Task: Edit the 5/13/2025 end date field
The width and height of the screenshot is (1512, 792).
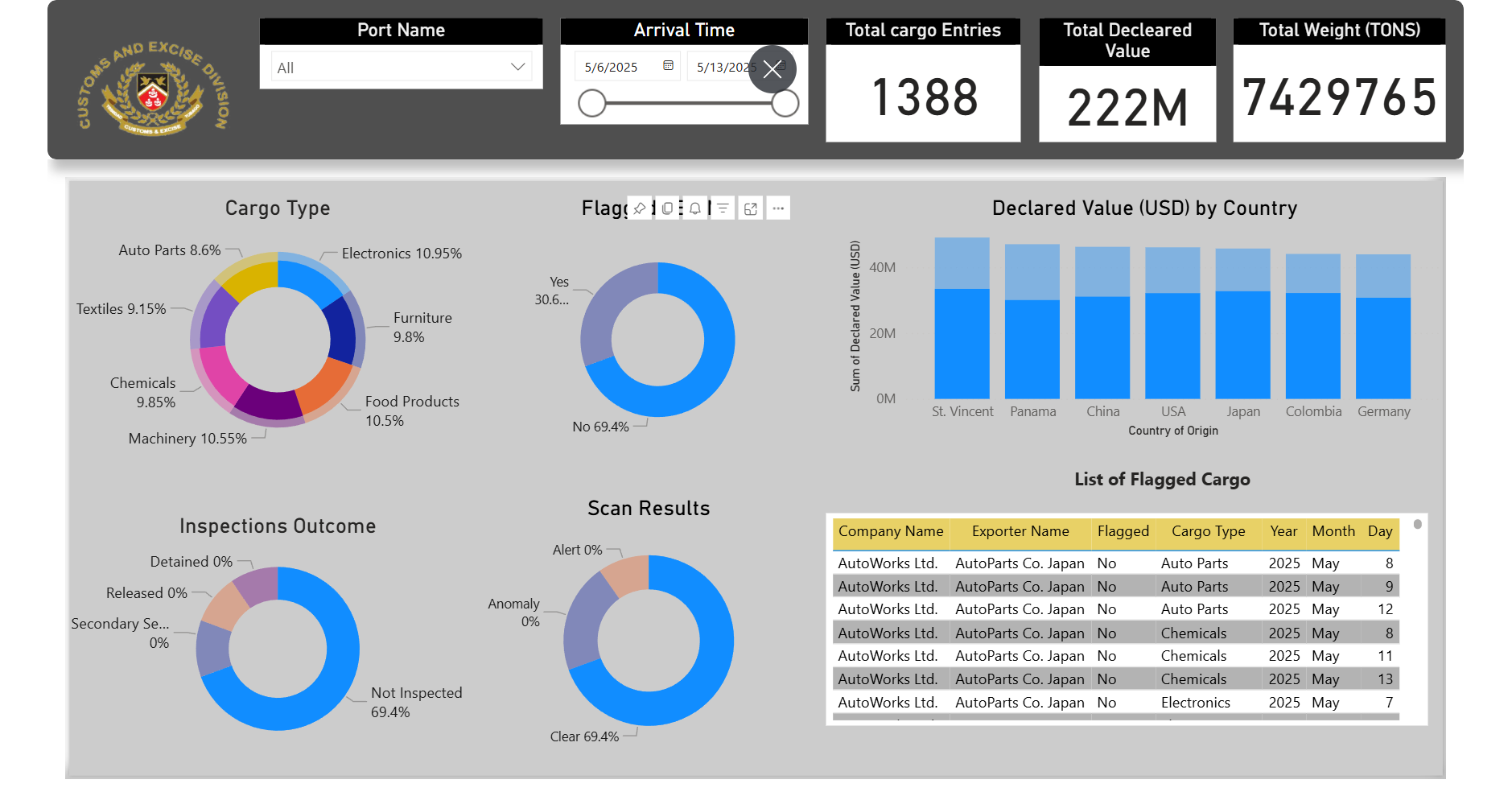Action: click(x=726, y=67)
